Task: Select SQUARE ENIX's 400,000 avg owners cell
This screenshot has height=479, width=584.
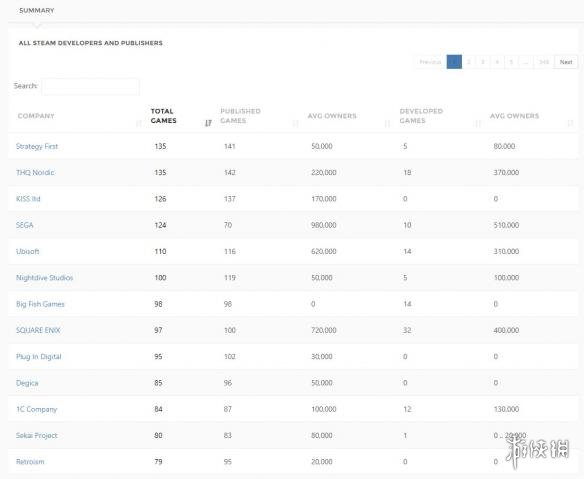Action: pos(506,330)
